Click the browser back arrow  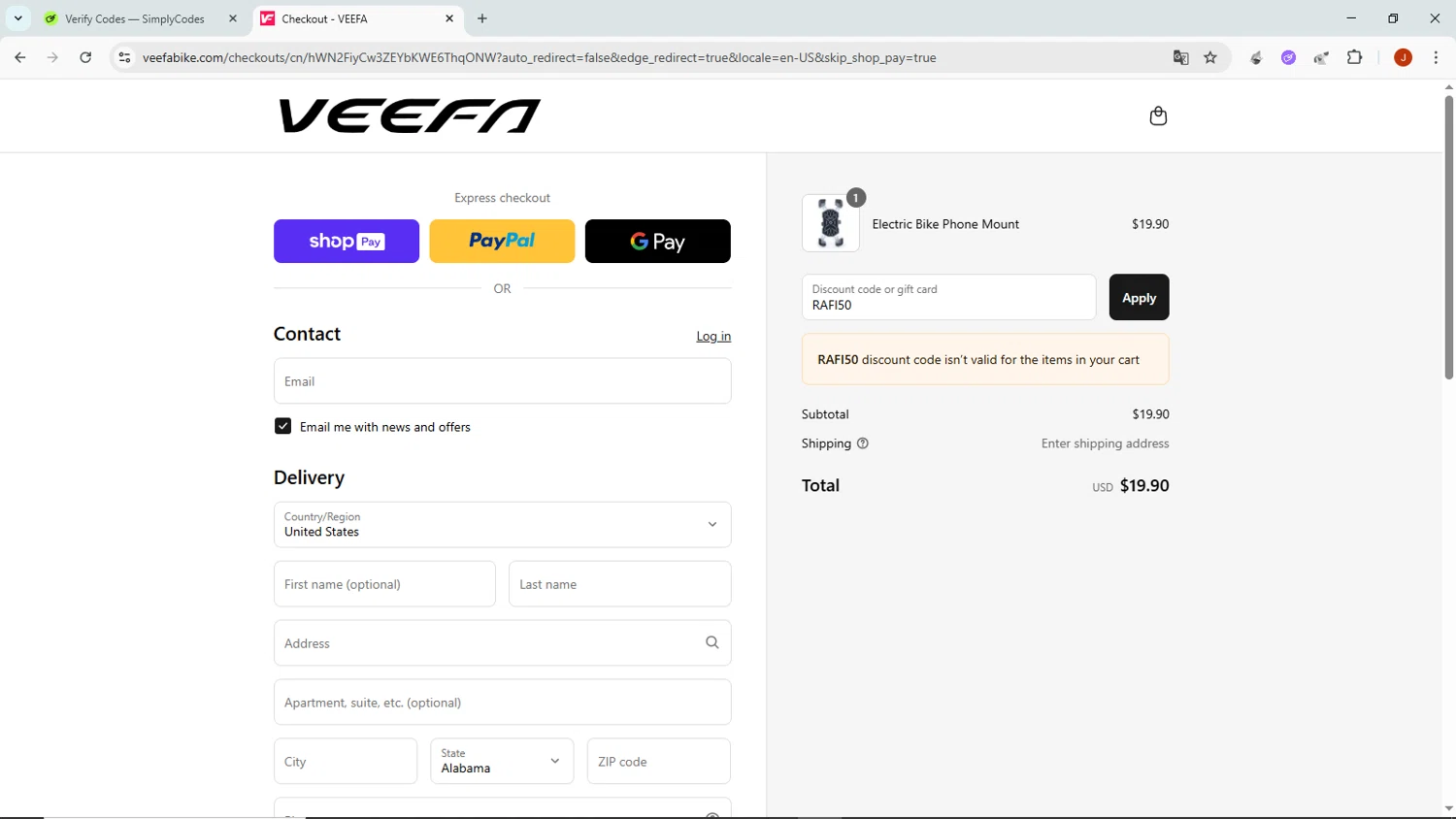pos(20,57)
